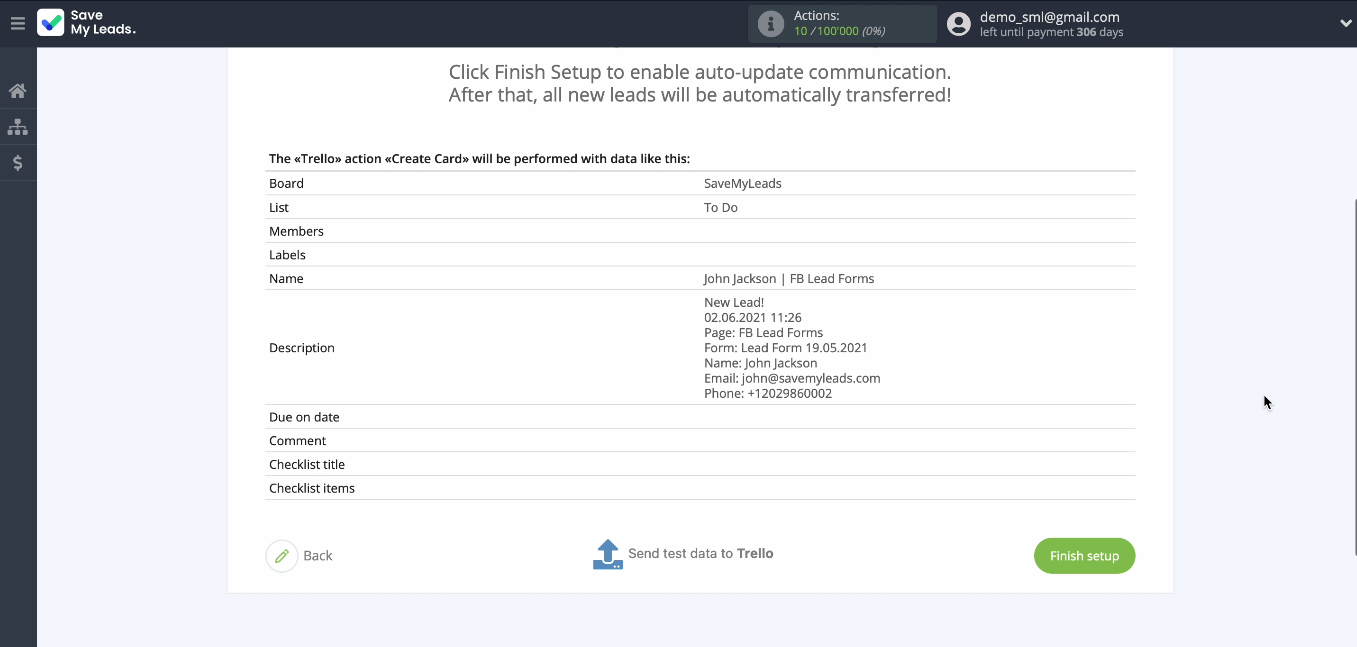This screenshot has height=647, width=1357.
Task: Click 'Form: Lead Form 19.05.2021' line
Action: 786,348
